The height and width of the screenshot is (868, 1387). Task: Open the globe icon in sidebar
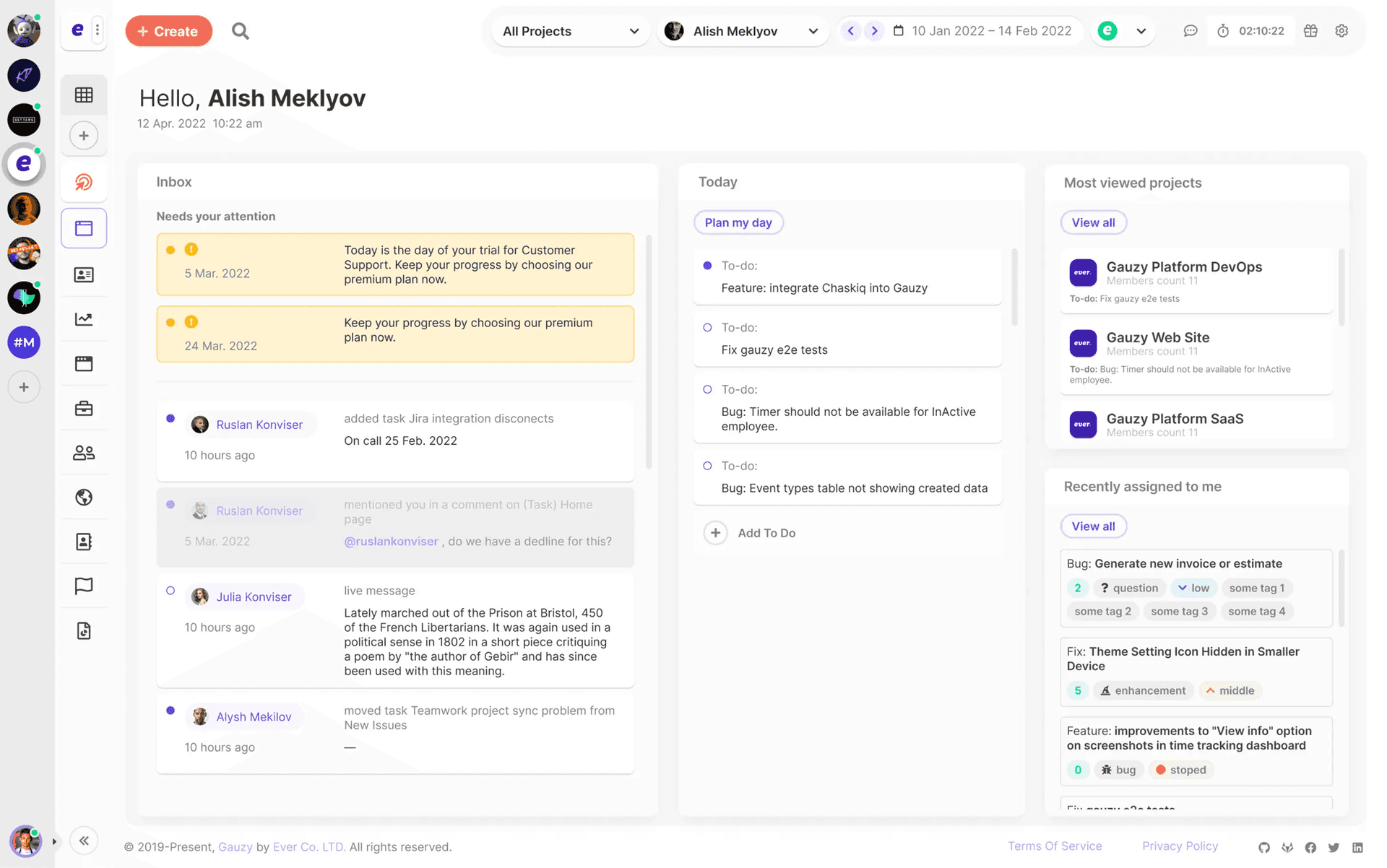84,497
